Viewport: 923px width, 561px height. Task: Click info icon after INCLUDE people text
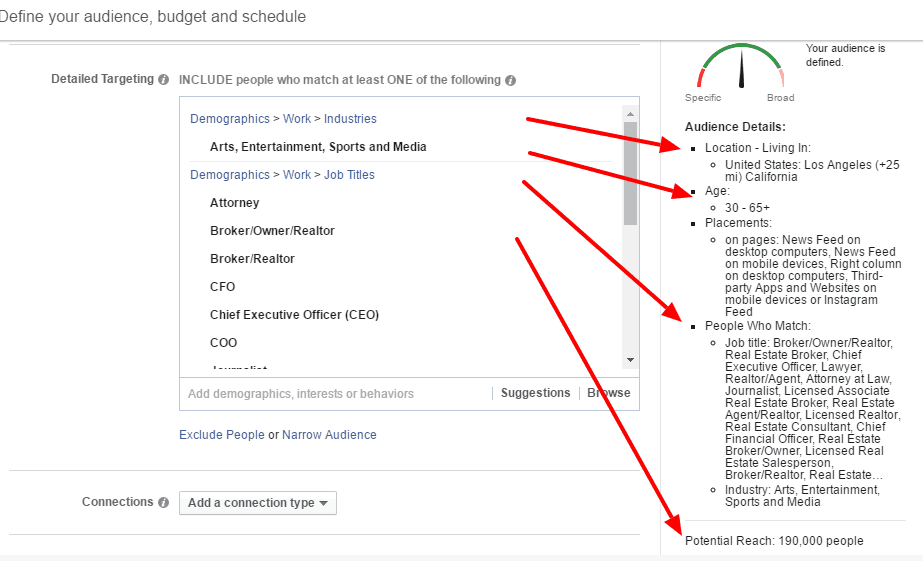[x=510, y=80]
